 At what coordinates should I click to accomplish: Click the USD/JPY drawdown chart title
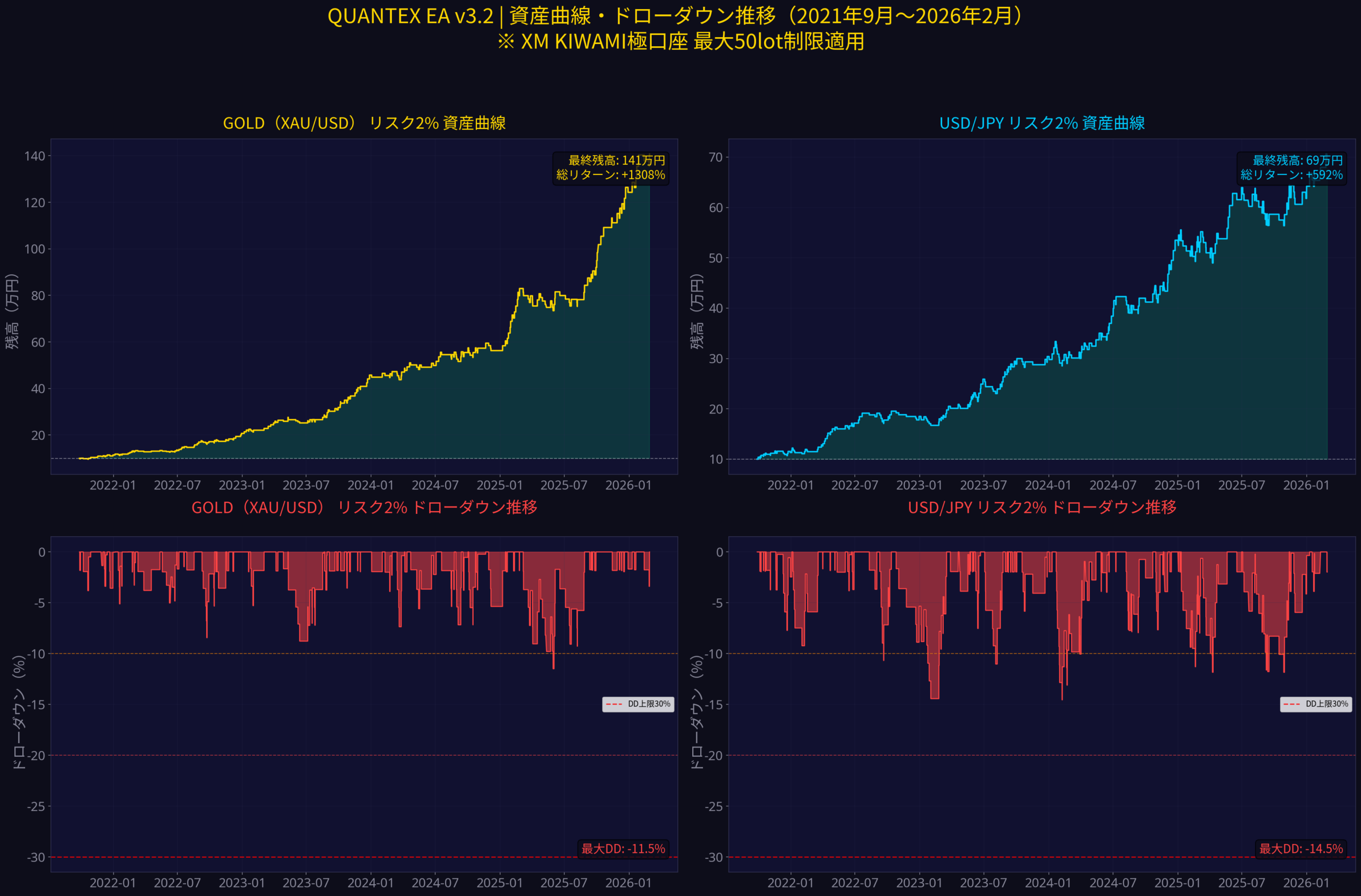(1042, 507)
